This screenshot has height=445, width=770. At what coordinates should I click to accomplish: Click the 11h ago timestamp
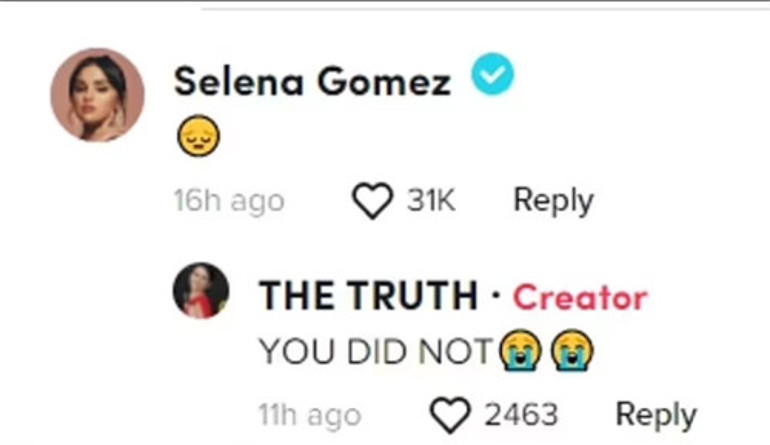(x=309, y=414)
